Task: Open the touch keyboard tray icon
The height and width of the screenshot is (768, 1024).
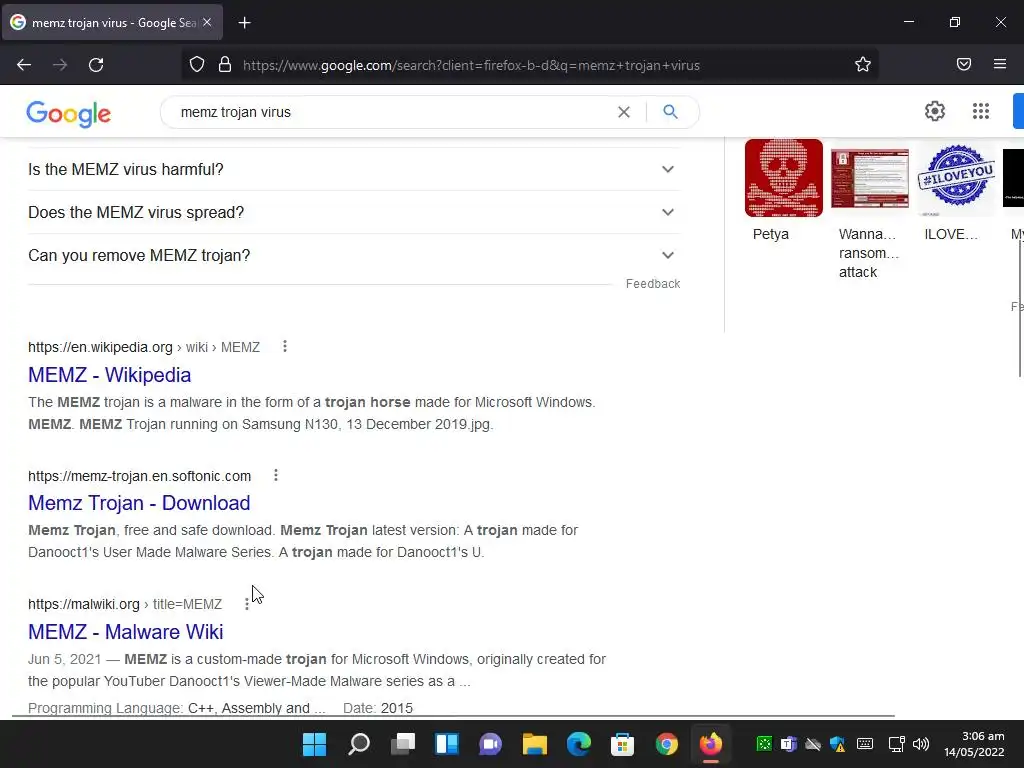Action: coord(865,744)
